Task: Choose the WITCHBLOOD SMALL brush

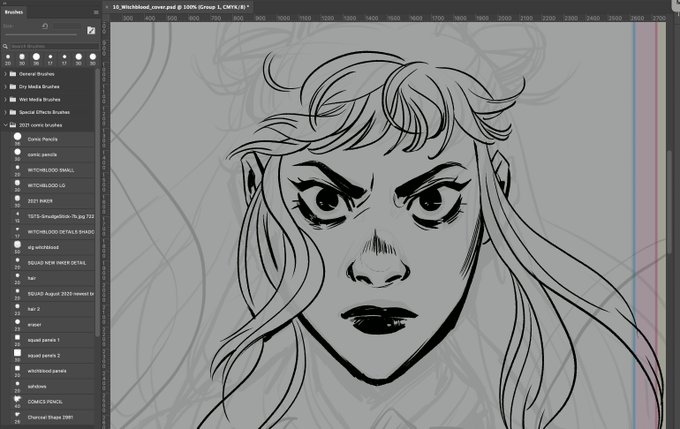Action: pos(51,170)
